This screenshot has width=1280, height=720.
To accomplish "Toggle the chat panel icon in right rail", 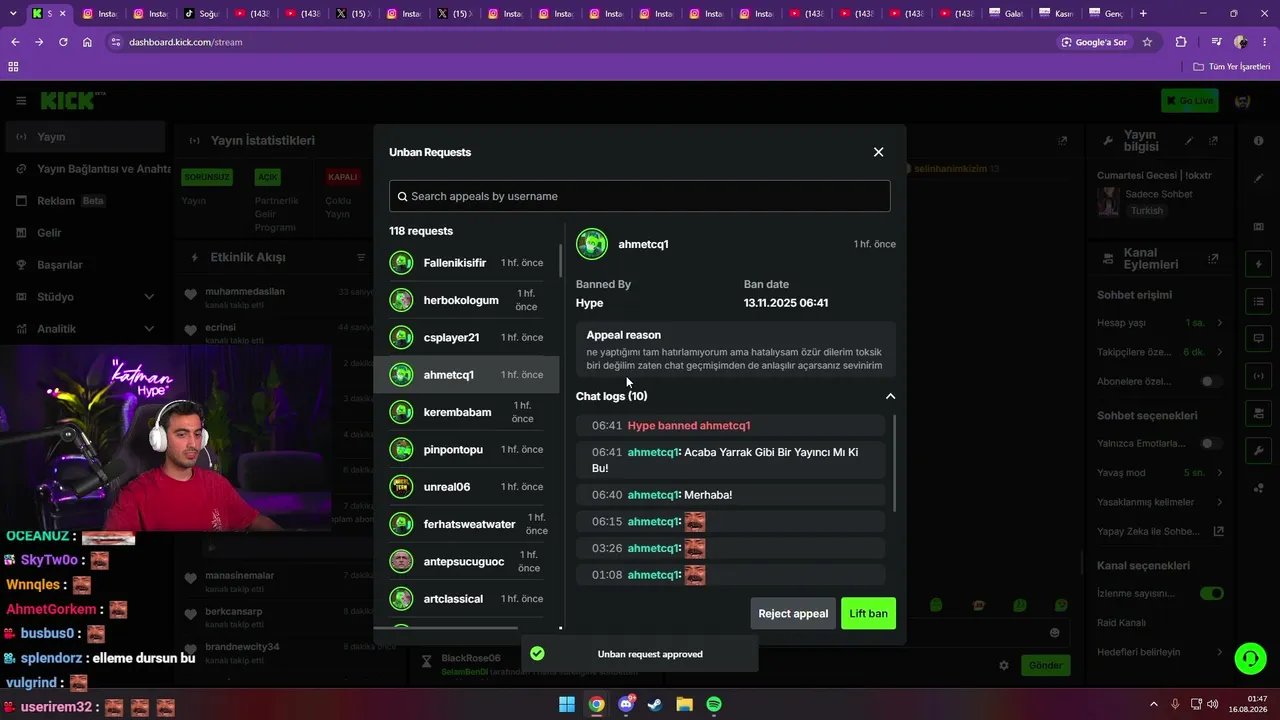I will [1258, 339].
